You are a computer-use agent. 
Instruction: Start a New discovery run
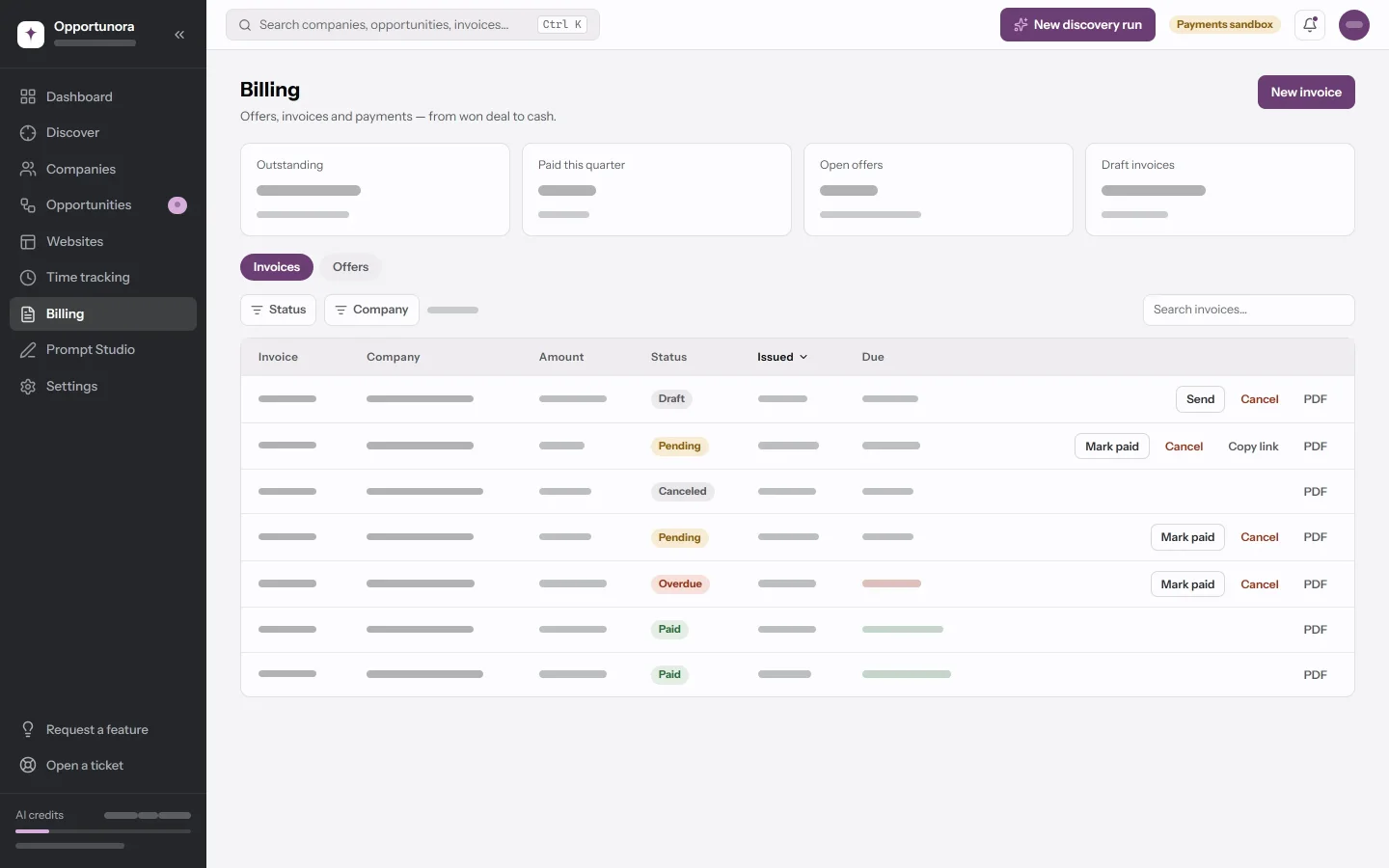(1077, 25)
